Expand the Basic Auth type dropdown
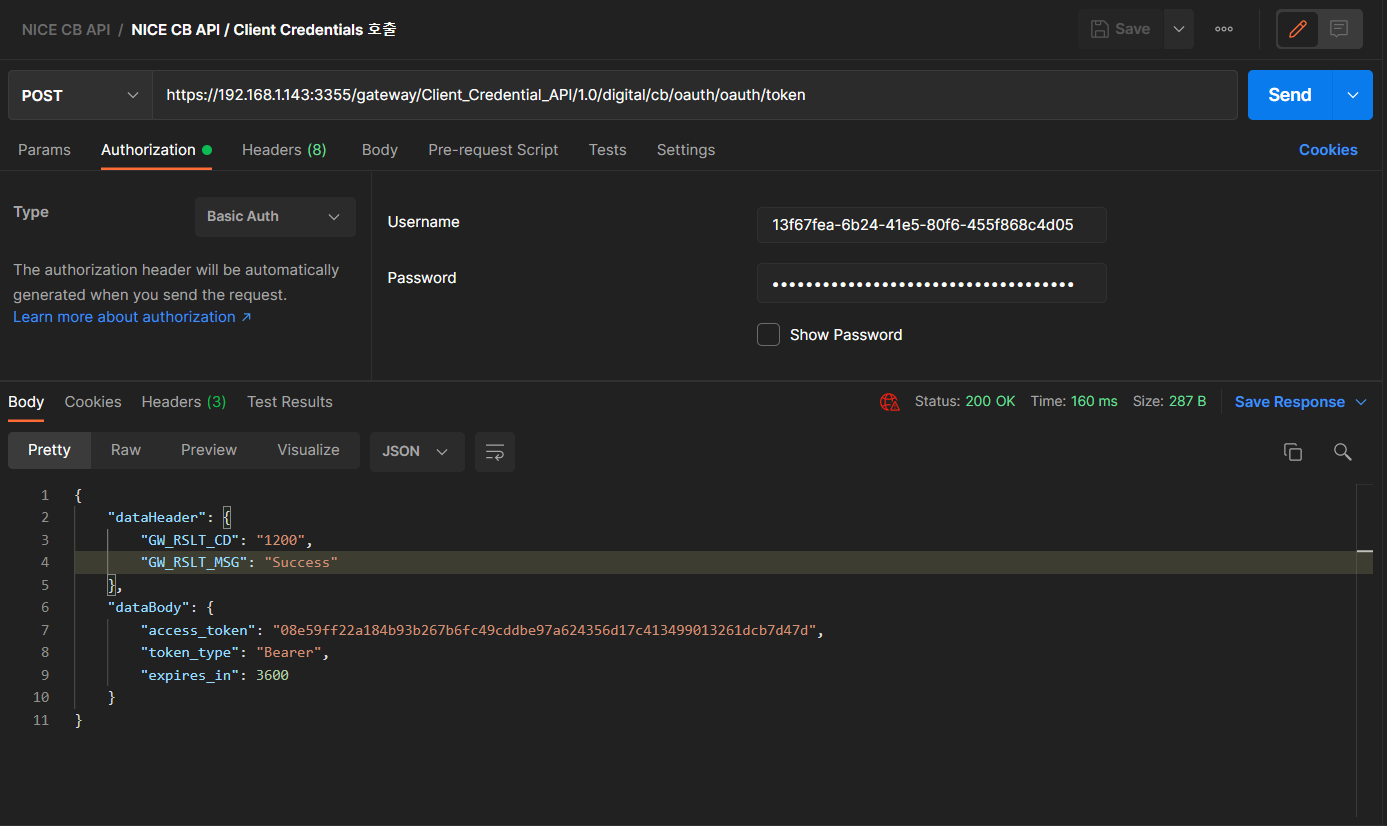The width and height of the screenshot is (1387, 826). tap(275, 216)
